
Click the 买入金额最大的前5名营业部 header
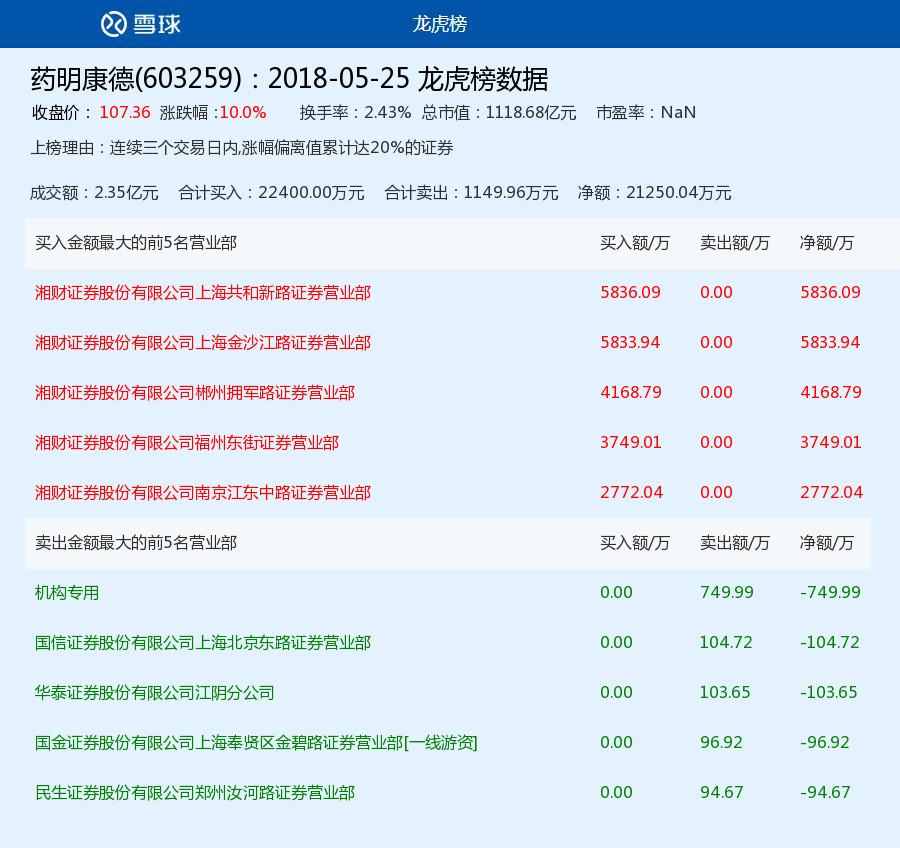point(136,243)
